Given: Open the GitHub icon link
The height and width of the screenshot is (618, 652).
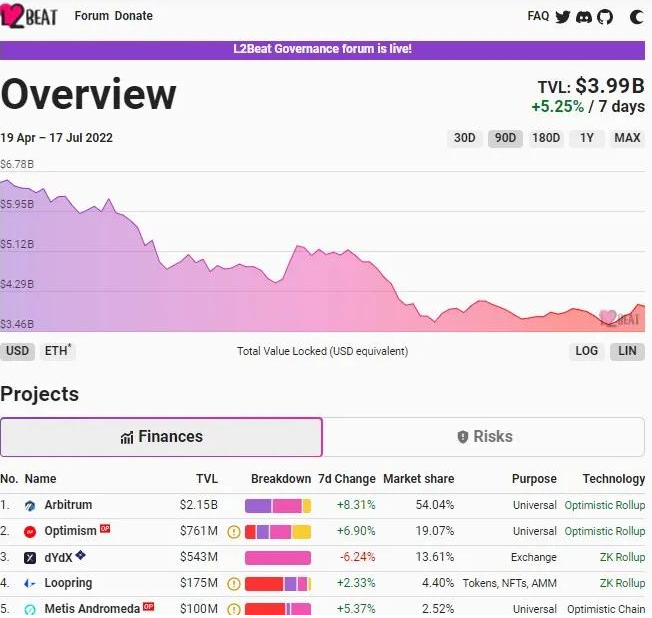Looking at the screenshot, I should [605, 17].
